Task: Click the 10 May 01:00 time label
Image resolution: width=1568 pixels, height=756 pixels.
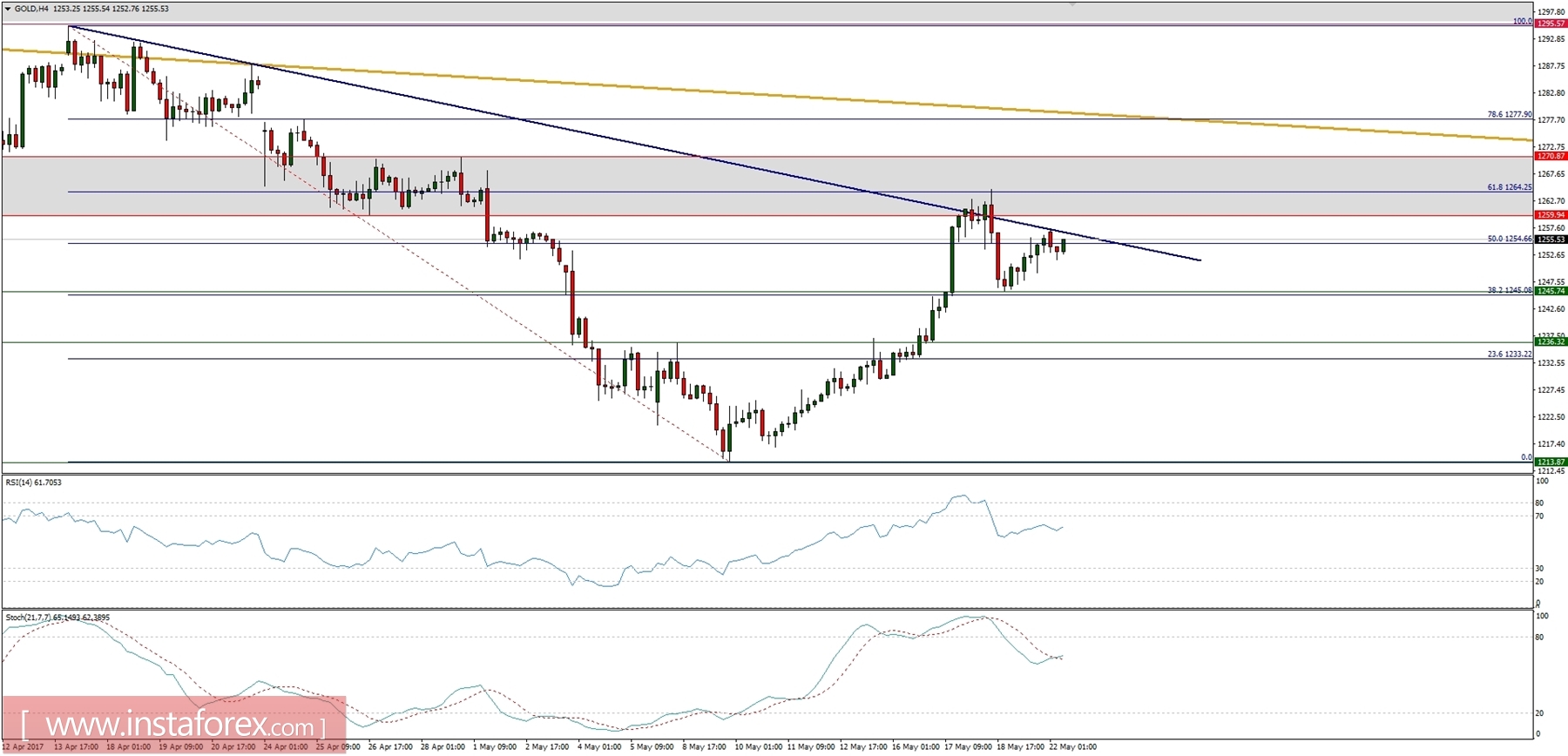Action: [758, 746]
